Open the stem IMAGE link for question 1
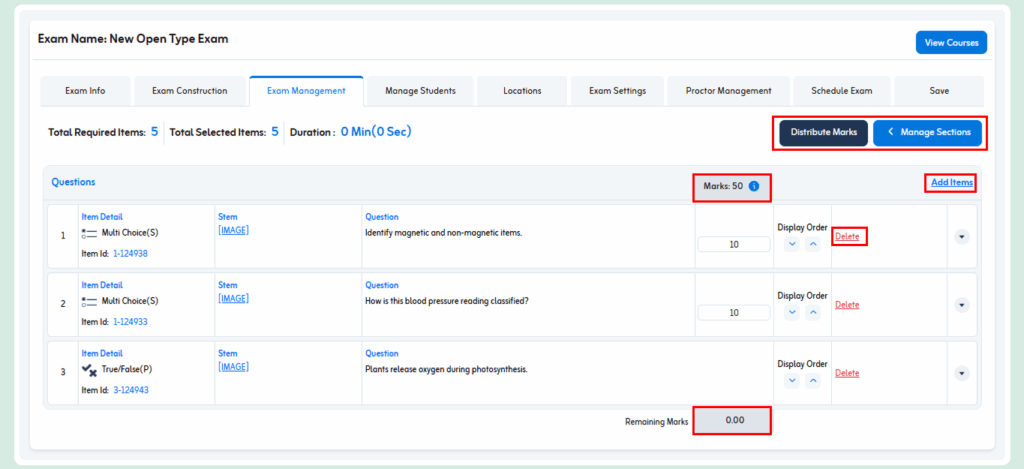1024x469 pixels. [x=233, y=230]
